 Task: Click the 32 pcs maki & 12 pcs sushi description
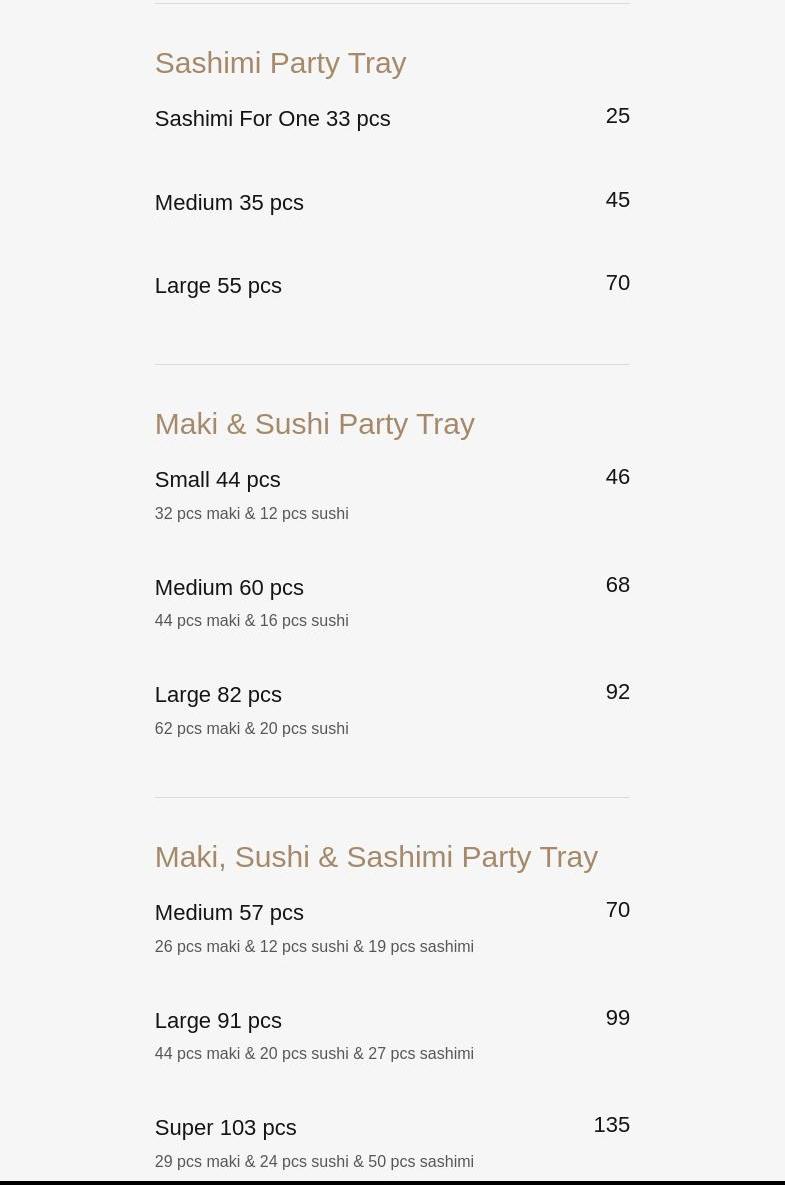tap(251, 514)
